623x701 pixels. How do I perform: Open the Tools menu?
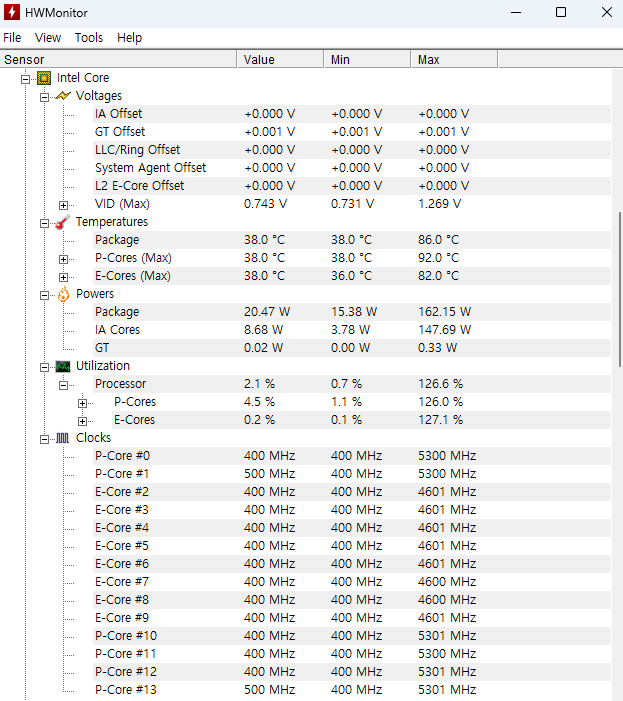coord(88,38)
